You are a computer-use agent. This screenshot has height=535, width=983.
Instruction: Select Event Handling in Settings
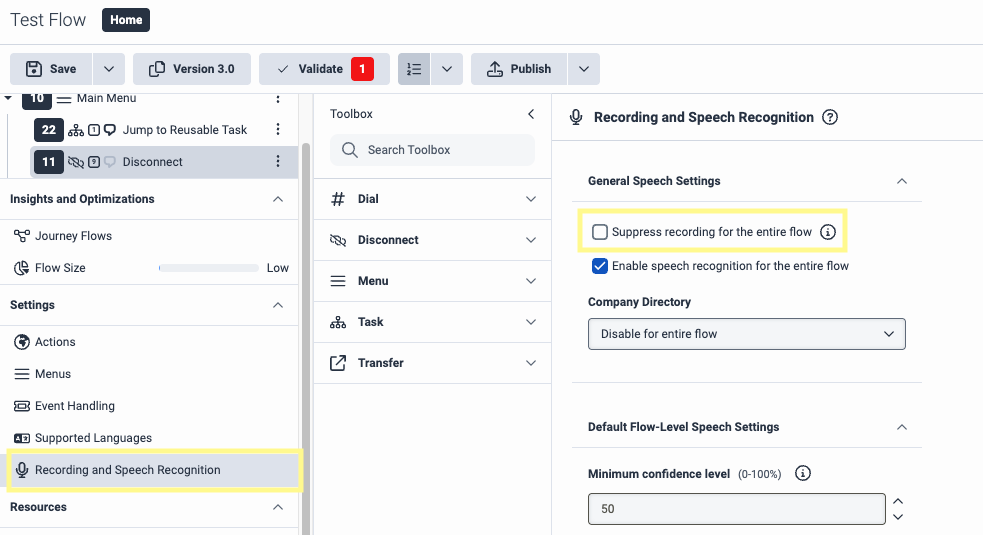pyautogui.click(x=75, y=406)
